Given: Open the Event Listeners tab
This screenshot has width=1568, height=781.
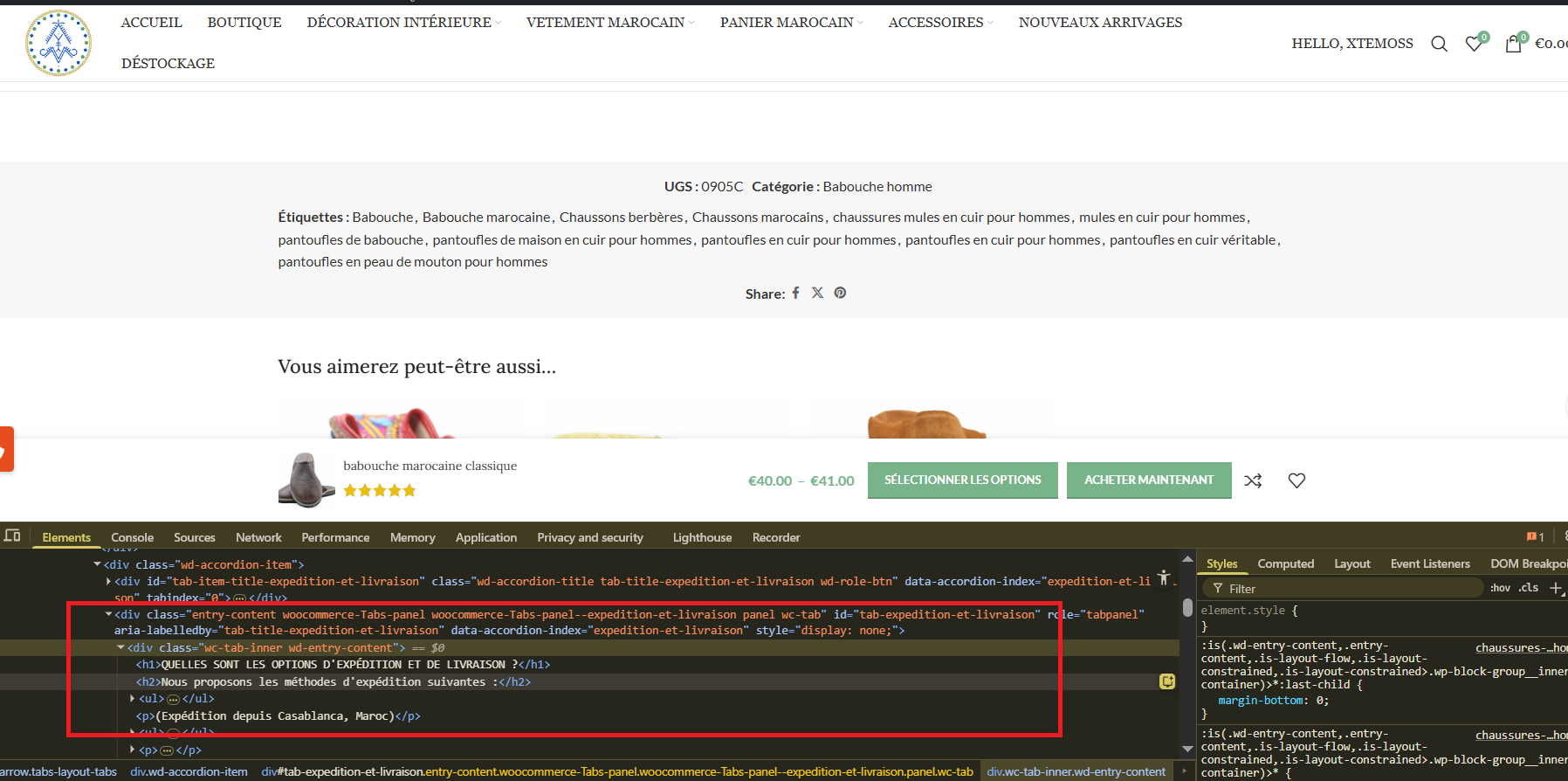Looking at the screenshot, I should (x=1430, y=563).
